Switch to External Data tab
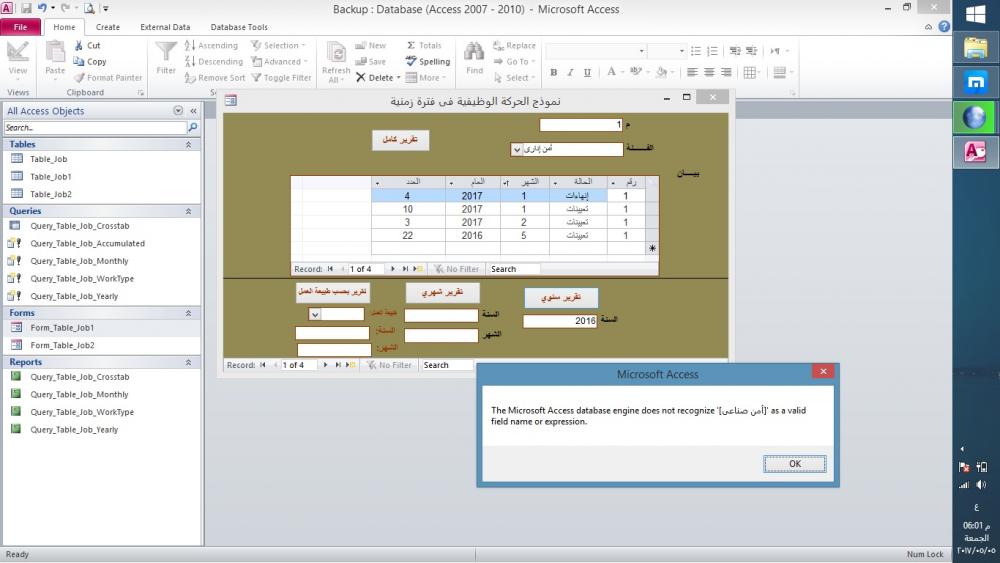Image resolution: width=1000 pixels, height=563 pixels. [165, 27]
